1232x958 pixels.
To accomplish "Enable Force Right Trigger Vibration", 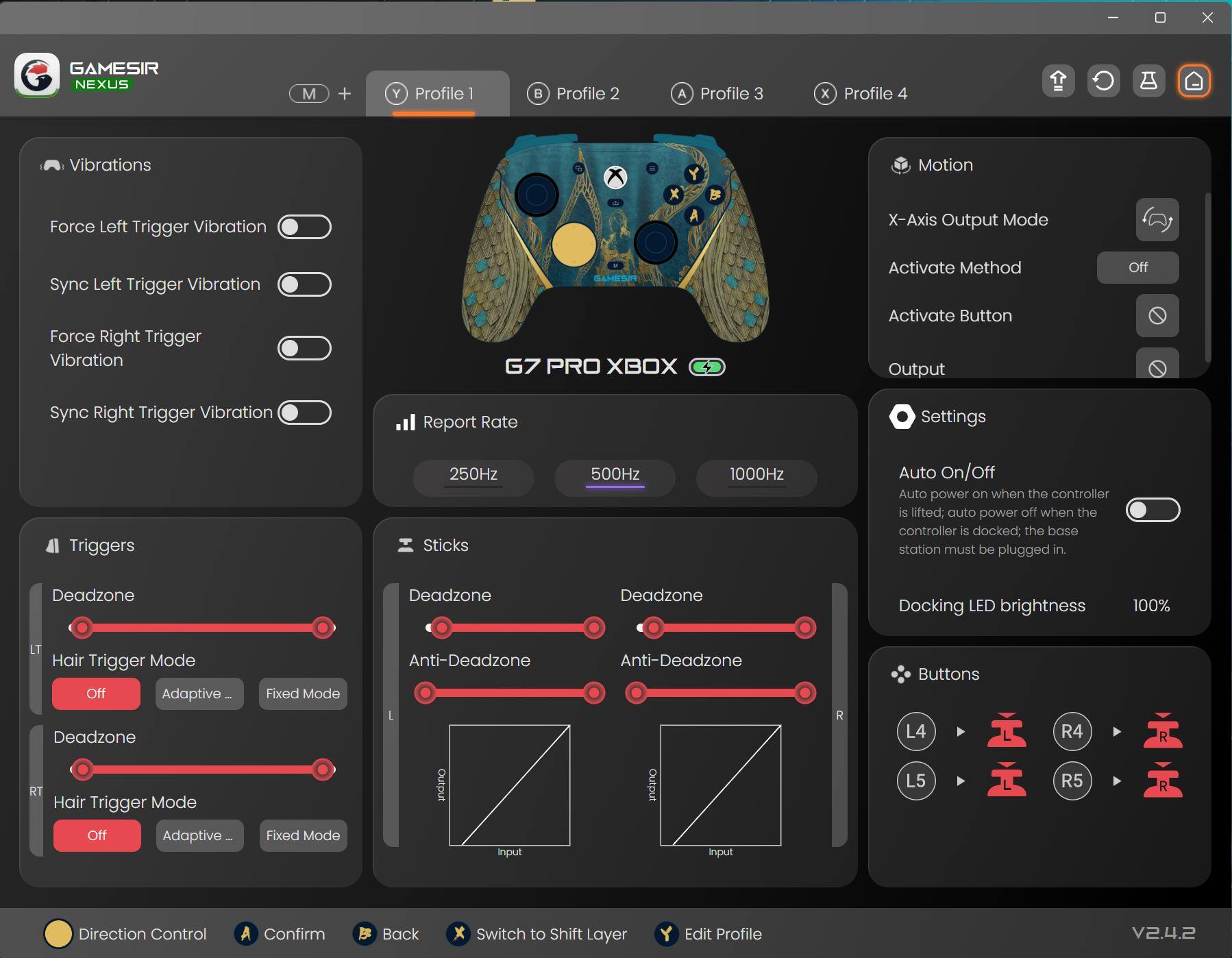I will tap(304, 348).
